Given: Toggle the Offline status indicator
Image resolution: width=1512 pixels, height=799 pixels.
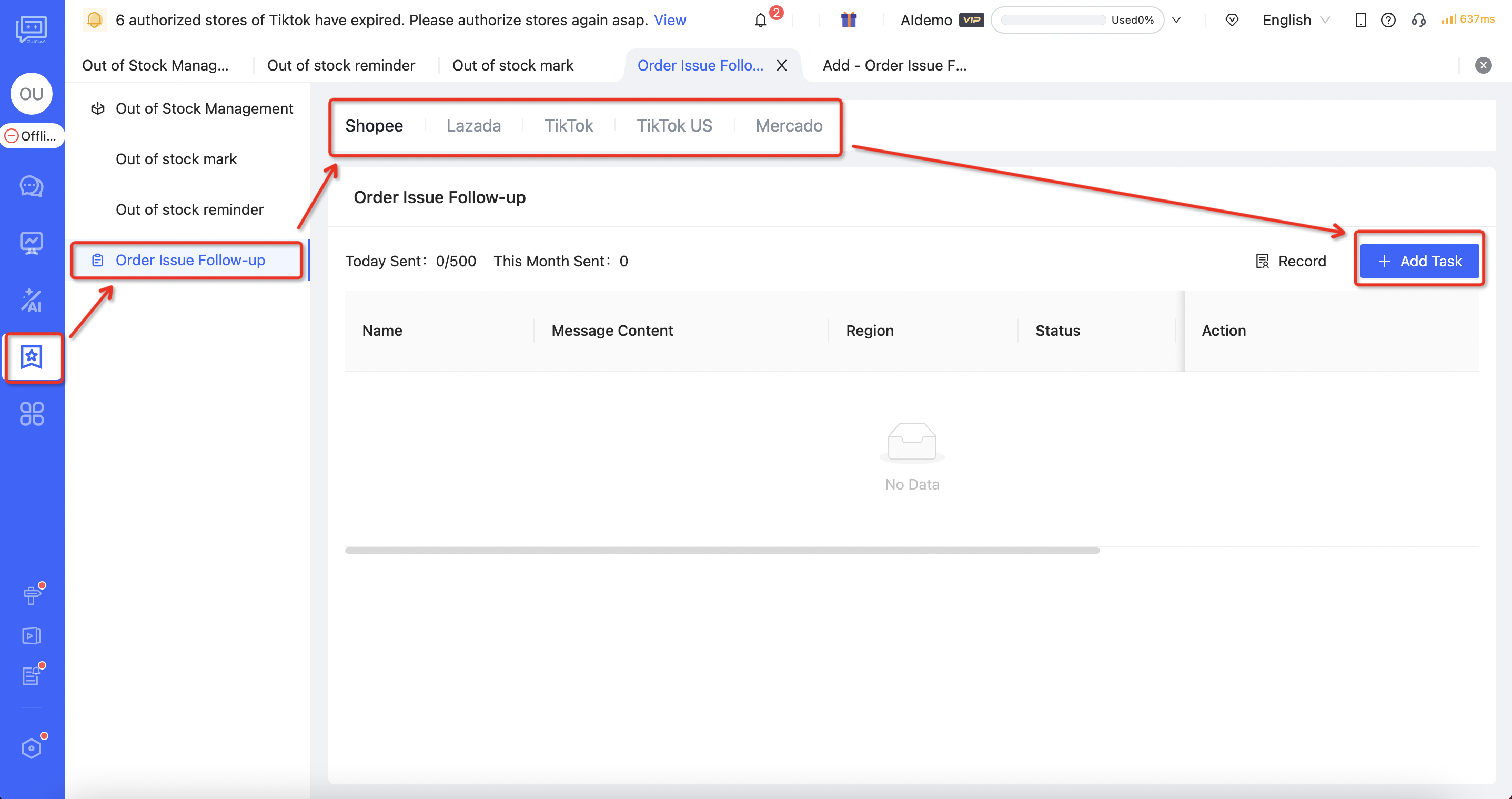Looking at the screenshot, I should (x=32, y=136).
